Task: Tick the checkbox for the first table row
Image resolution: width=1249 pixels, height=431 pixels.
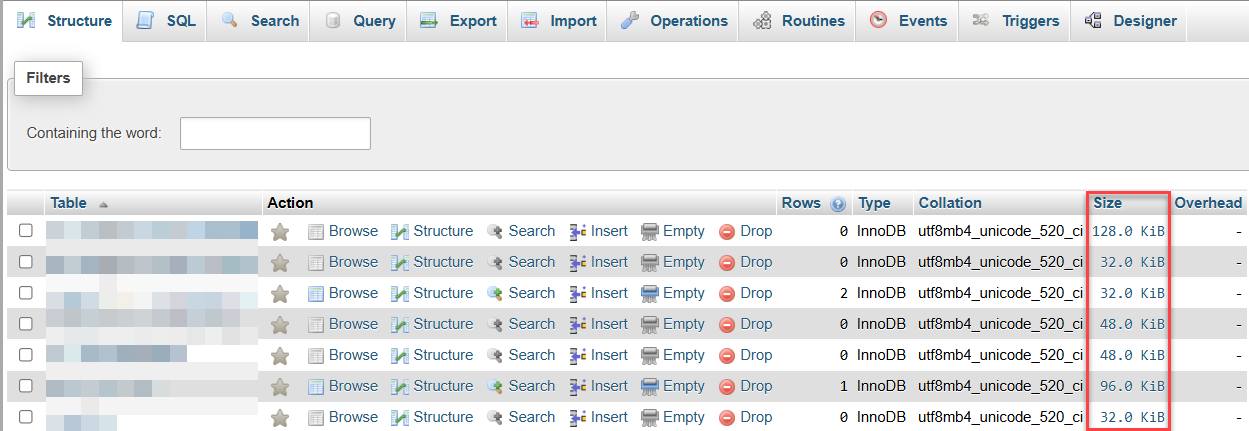Action: [x=26, y=231]
